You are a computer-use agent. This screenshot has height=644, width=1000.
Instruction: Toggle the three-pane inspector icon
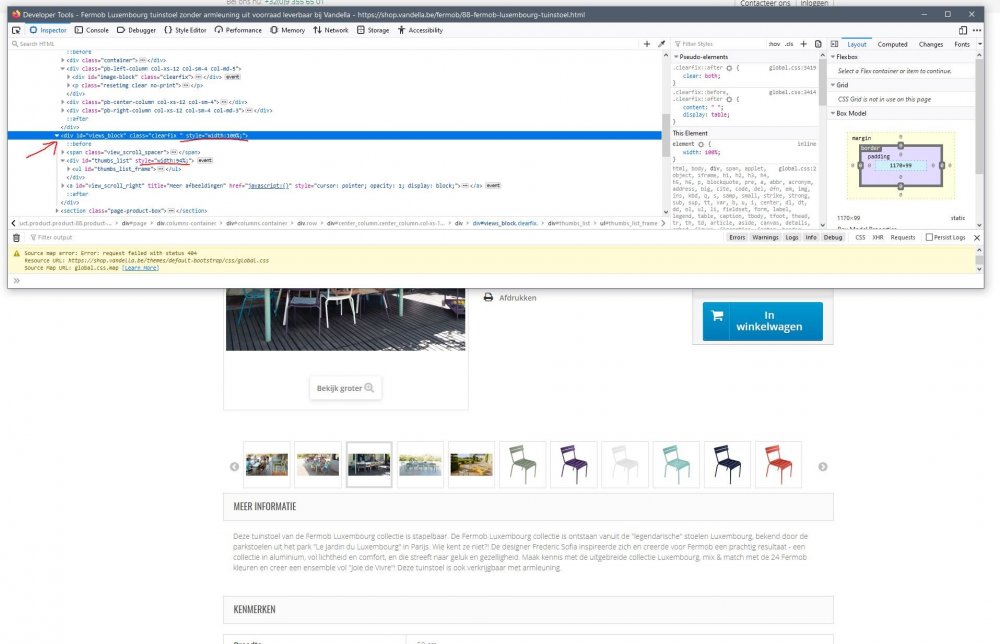pyautogui.click(x=834, y=44)
